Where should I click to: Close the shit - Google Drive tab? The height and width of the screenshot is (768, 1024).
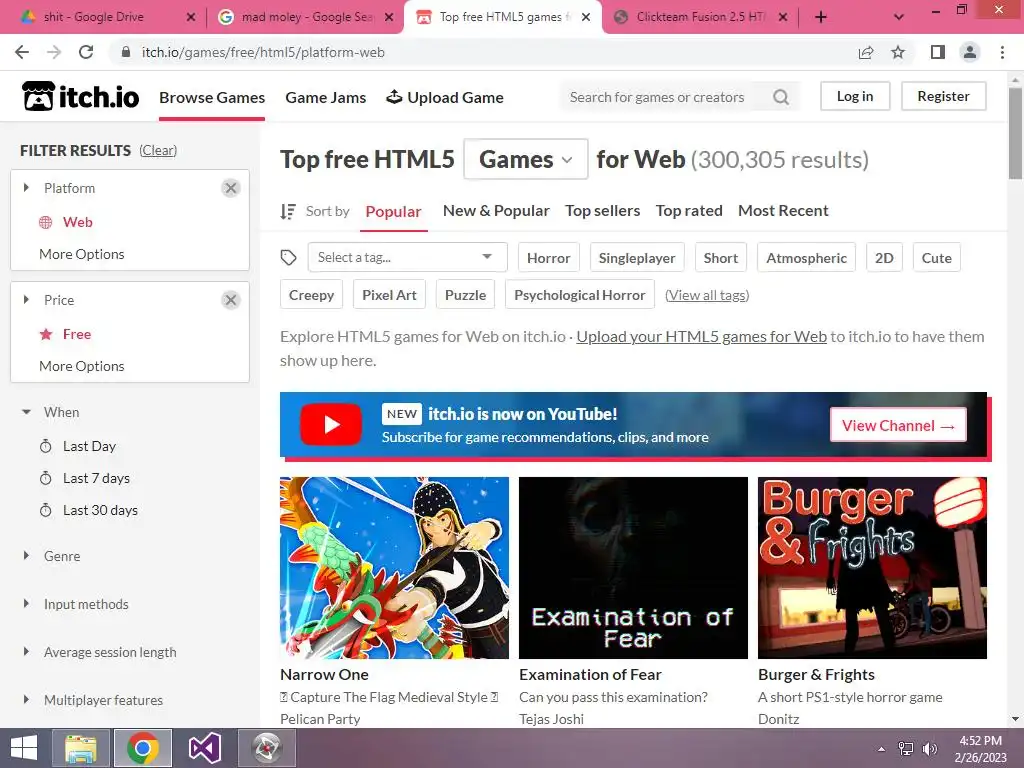click(x=191, y=18)
